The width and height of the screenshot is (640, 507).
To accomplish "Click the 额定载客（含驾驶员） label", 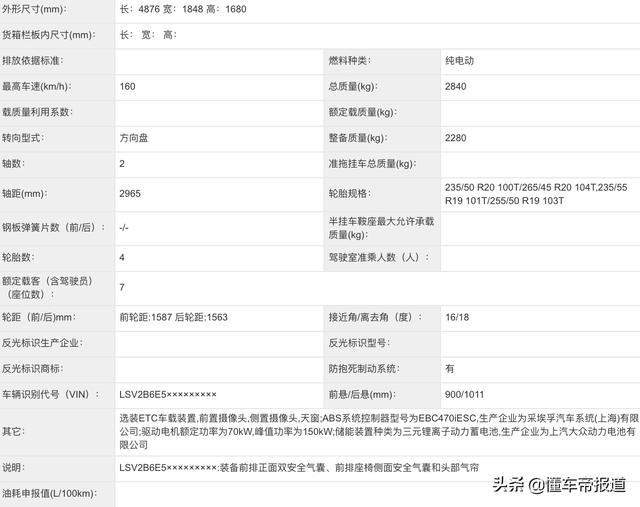I will (47, 287).
